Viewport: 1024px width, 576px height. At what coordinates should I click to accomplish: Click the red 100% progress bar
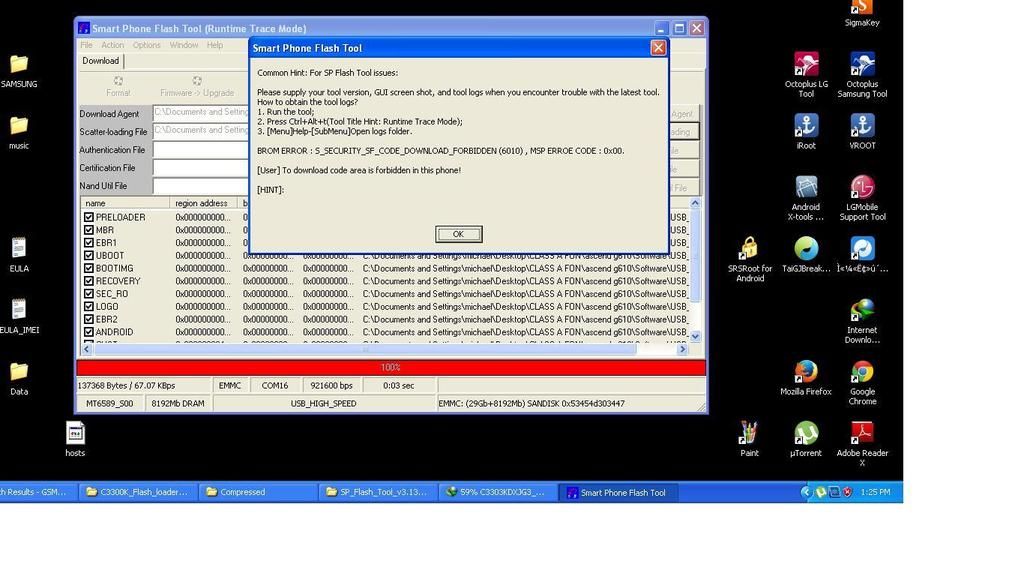point(391,367)
